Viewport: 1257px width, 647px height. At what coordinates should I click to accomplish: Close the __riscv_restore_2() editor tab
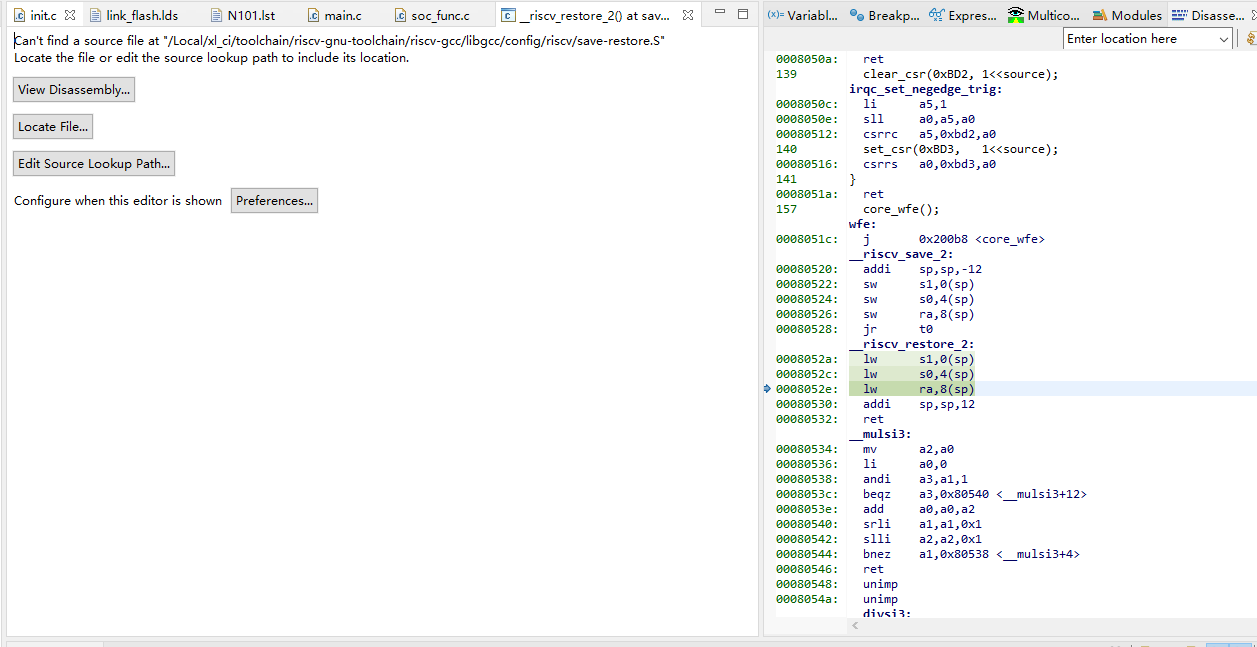688,15
